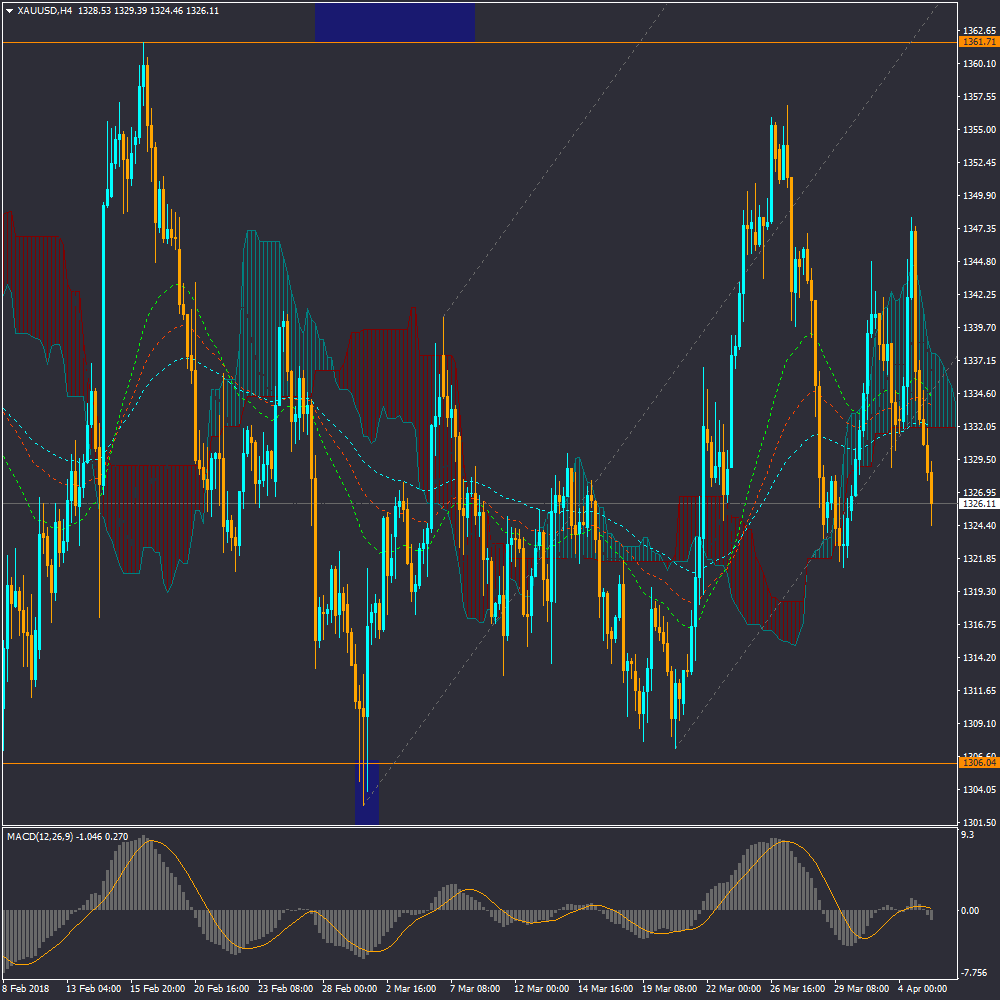Viewport: 1000px width, 1000px height.
Task: Click the -7.756 MACD scale minimum
Action: [973, 972]
